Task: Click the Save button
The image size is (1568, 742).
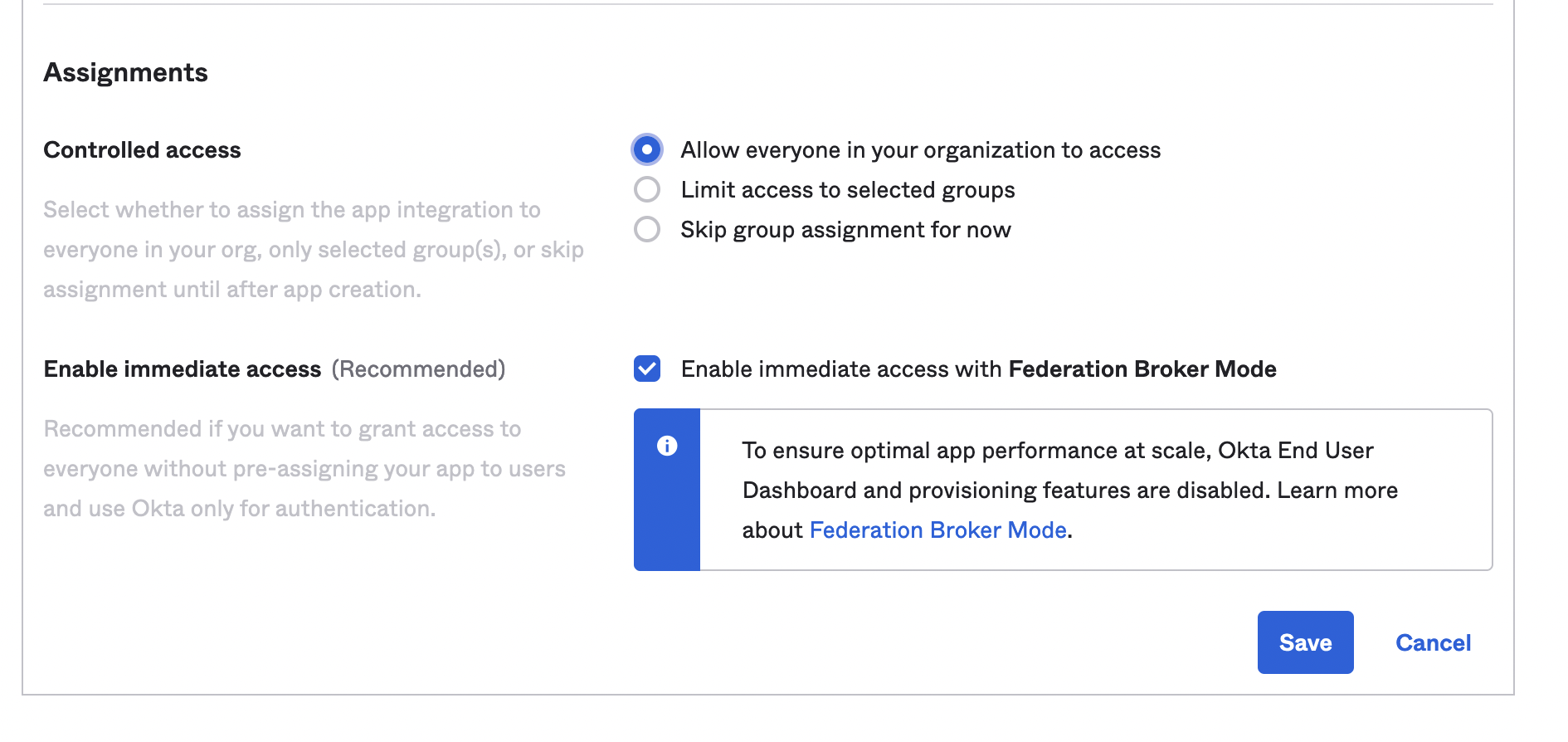Action: [x=1305, y=642]
